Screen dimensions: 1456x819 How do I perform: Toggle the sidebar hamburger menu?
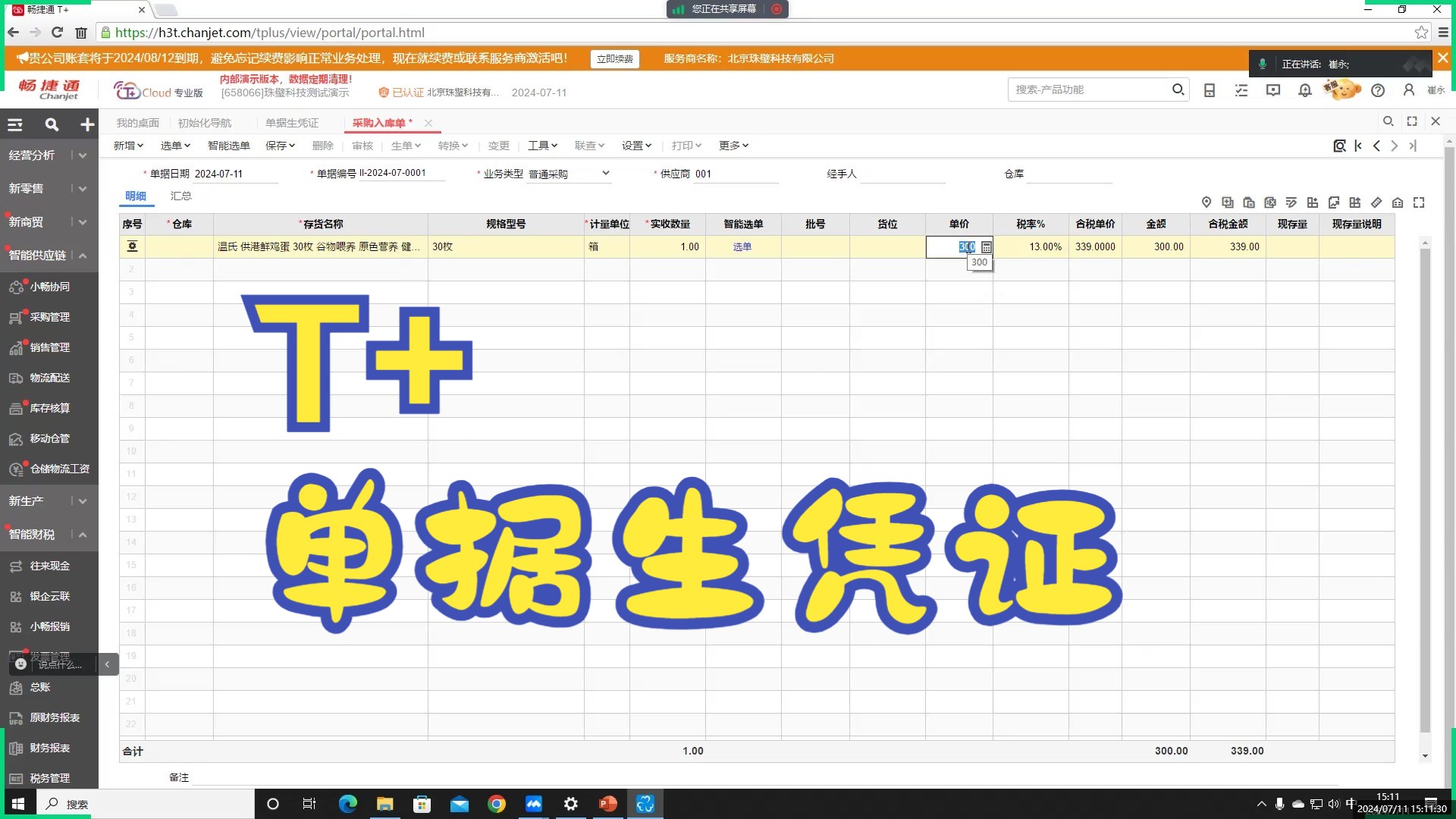click(15, 124)
